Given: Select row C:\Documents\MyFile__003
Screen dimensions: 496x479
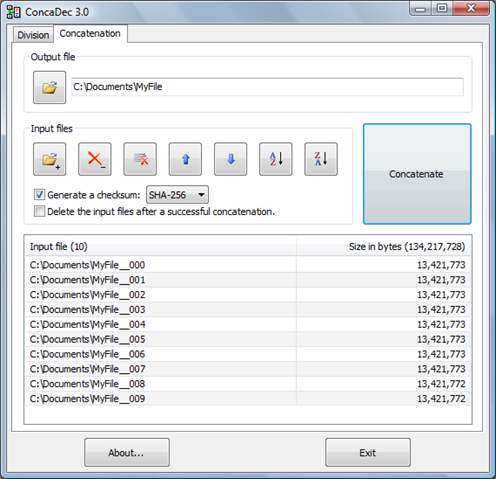Looking at the screenshot, I should point(248,309).
